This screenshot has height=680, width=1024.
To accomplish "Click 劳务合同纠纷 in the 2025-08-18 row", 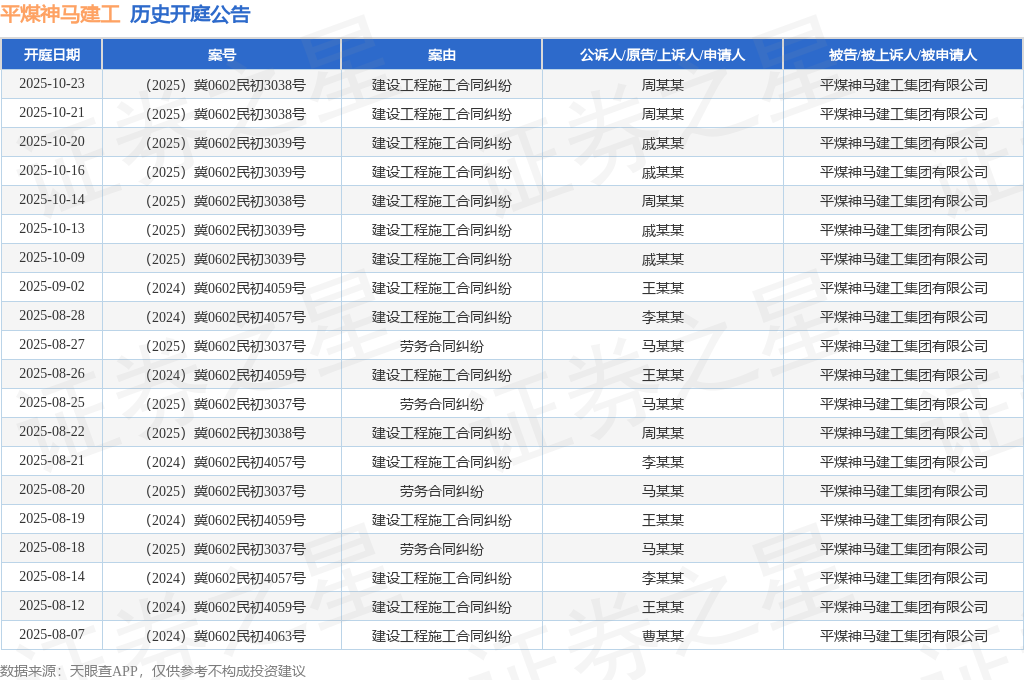I will pyautogui.click(x=441, y=549).
